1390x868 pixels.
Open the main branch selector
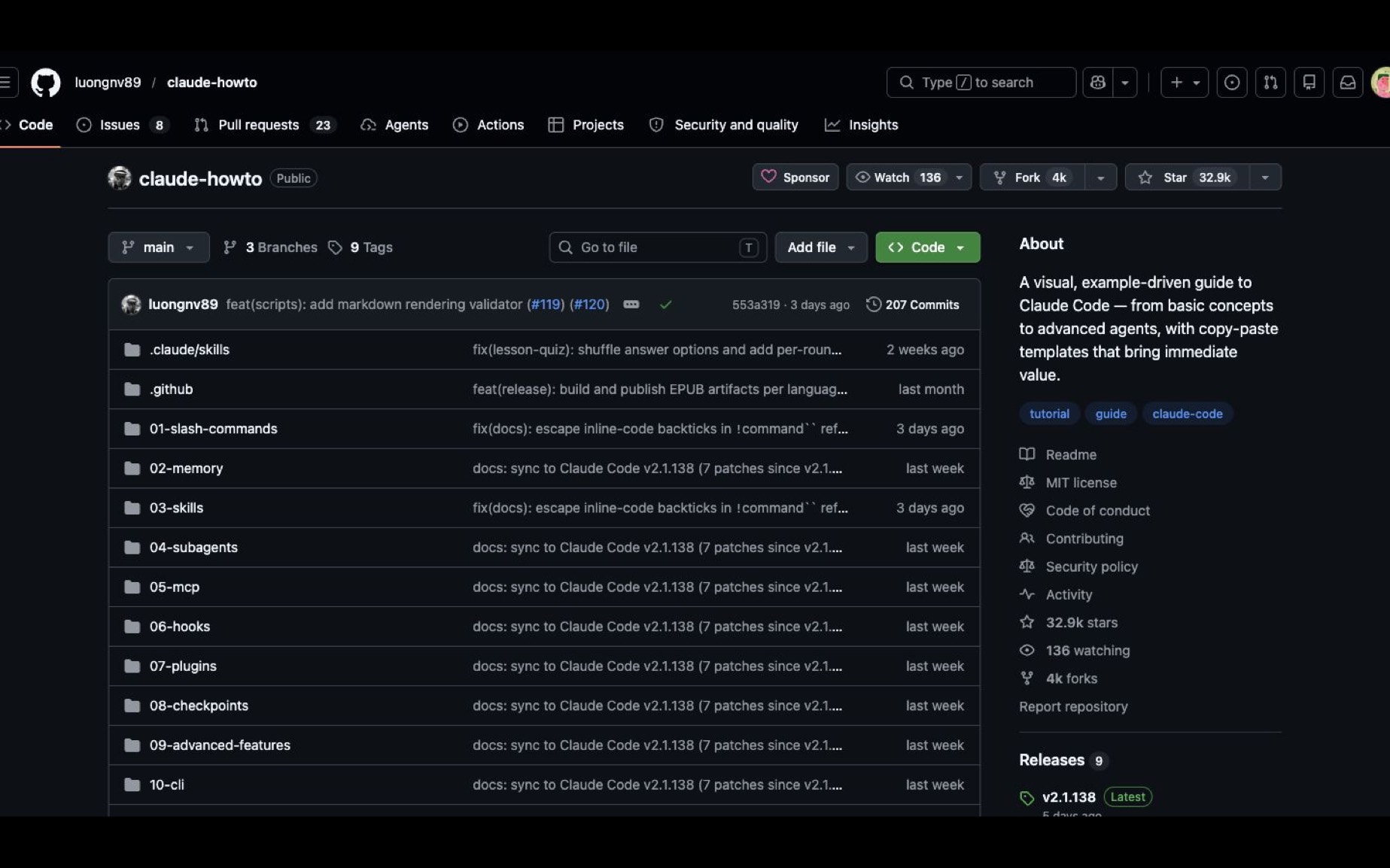click(159, 247)
